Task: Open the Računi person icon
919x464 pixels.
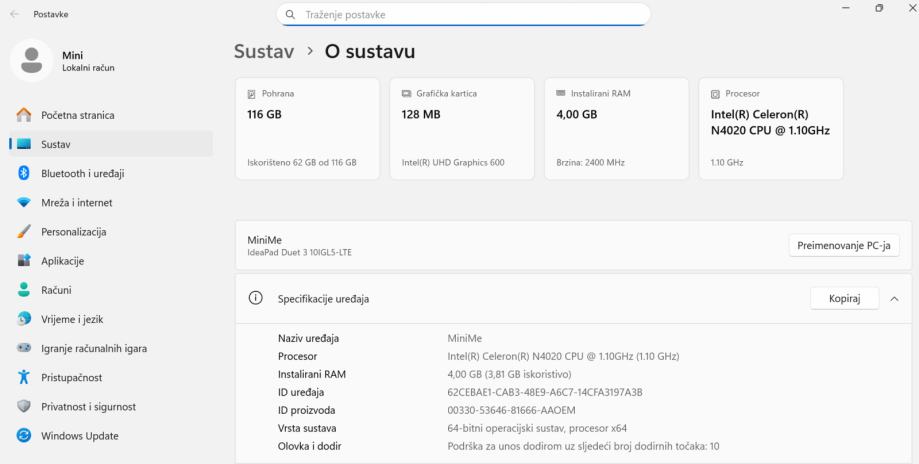Action: (22, 290)
